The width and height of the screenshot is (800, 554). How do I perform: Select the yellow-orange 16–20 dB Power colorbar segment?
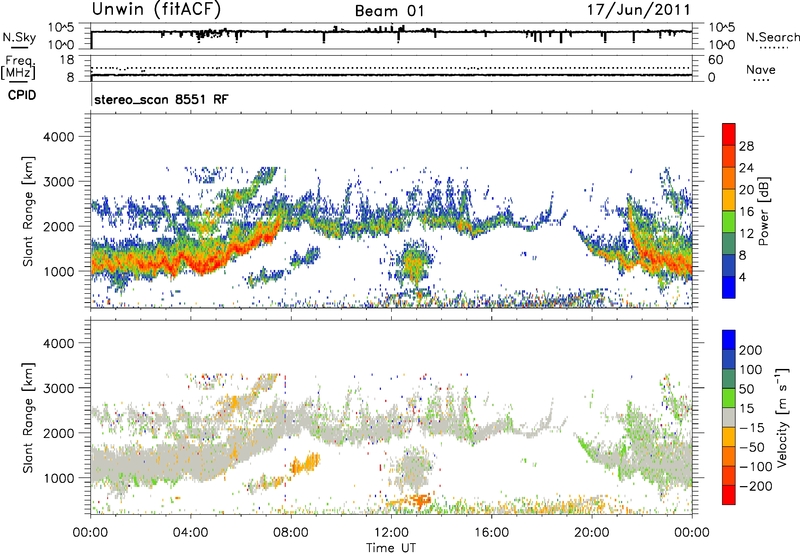(729, 200)
